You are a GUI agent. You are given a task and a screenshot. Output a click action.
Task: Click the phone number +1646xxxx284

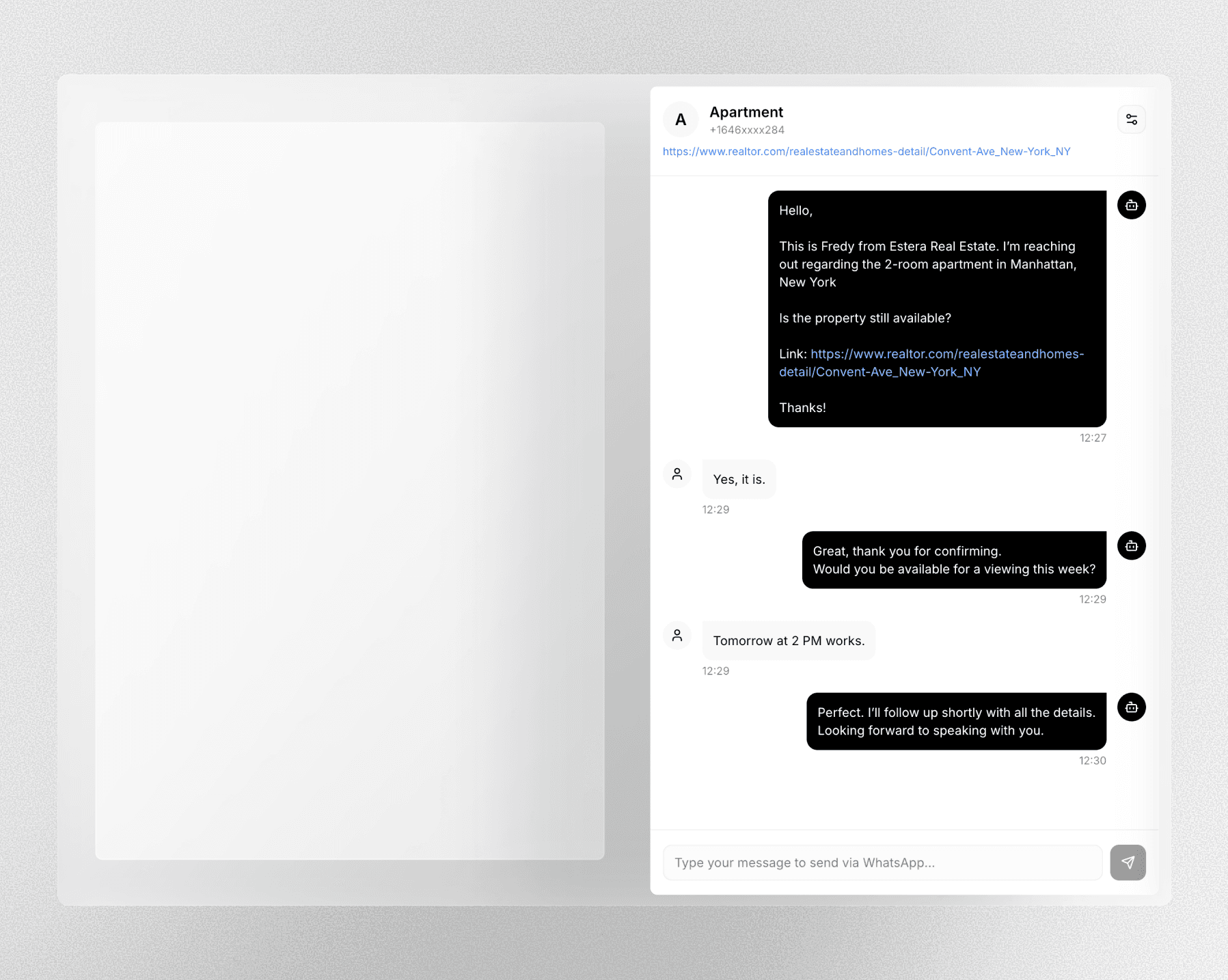[x=747, y=130]
